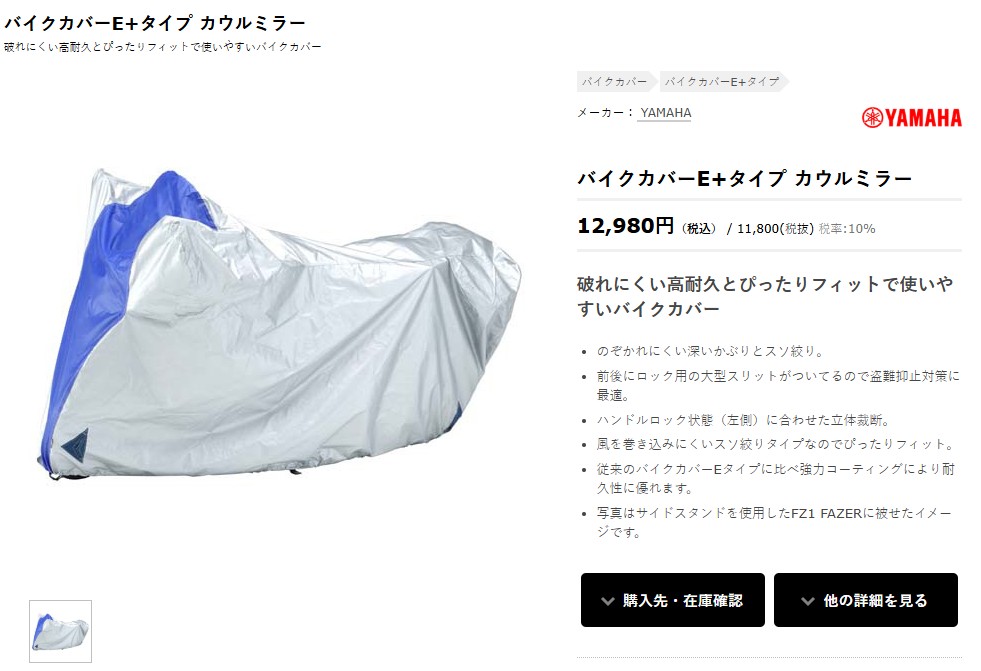981x671 pixels.
Task: Click the chevron icon beside 他の詳細を見る
Action: click(x=808, y=601)
